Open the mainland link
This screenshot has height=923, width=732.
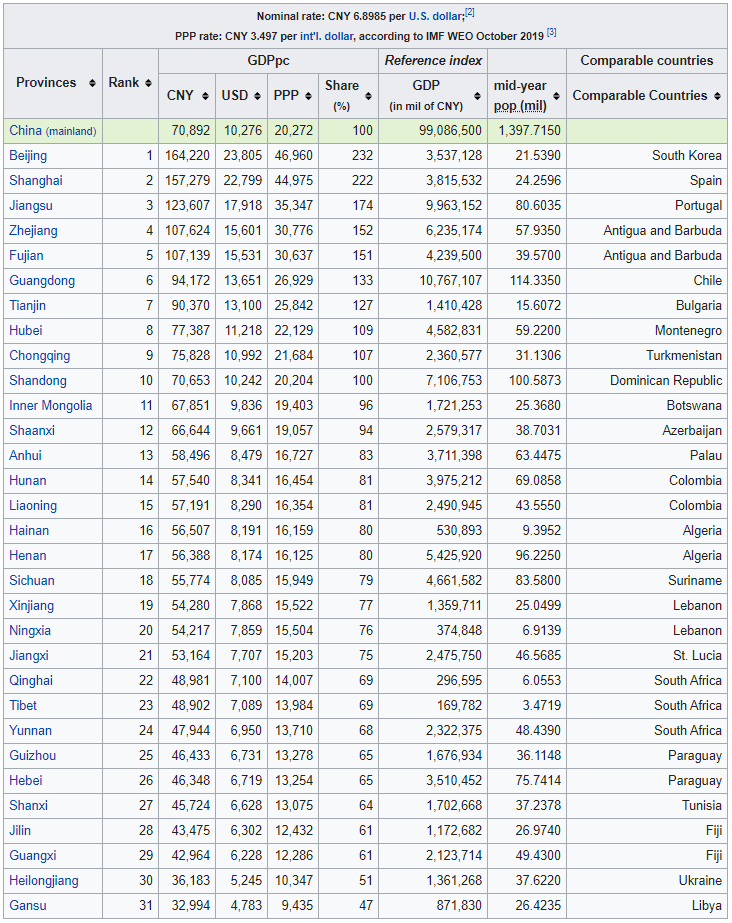71,131
